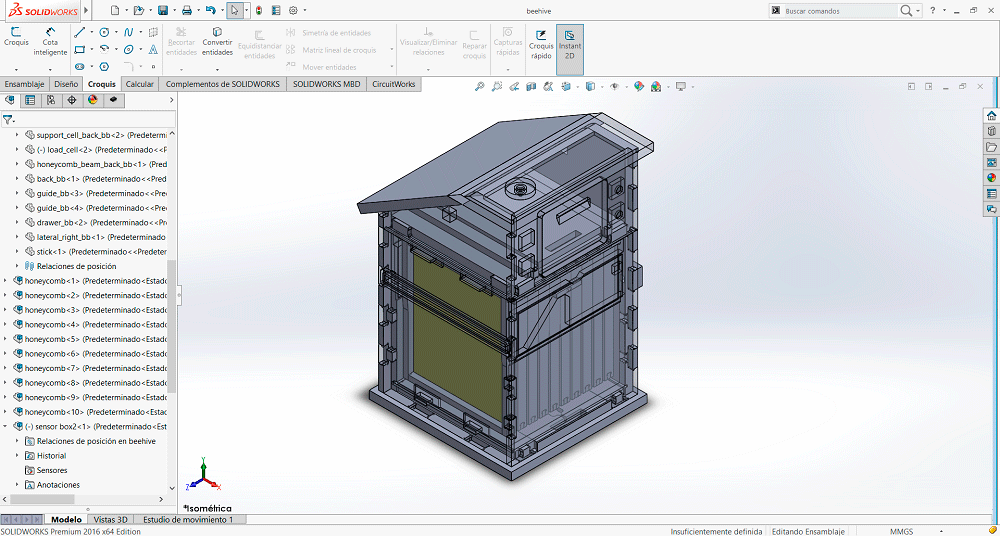Open the PropertyManager tab icon
Viewport: 1000px width, 536px height.
[x=30, y=100]
